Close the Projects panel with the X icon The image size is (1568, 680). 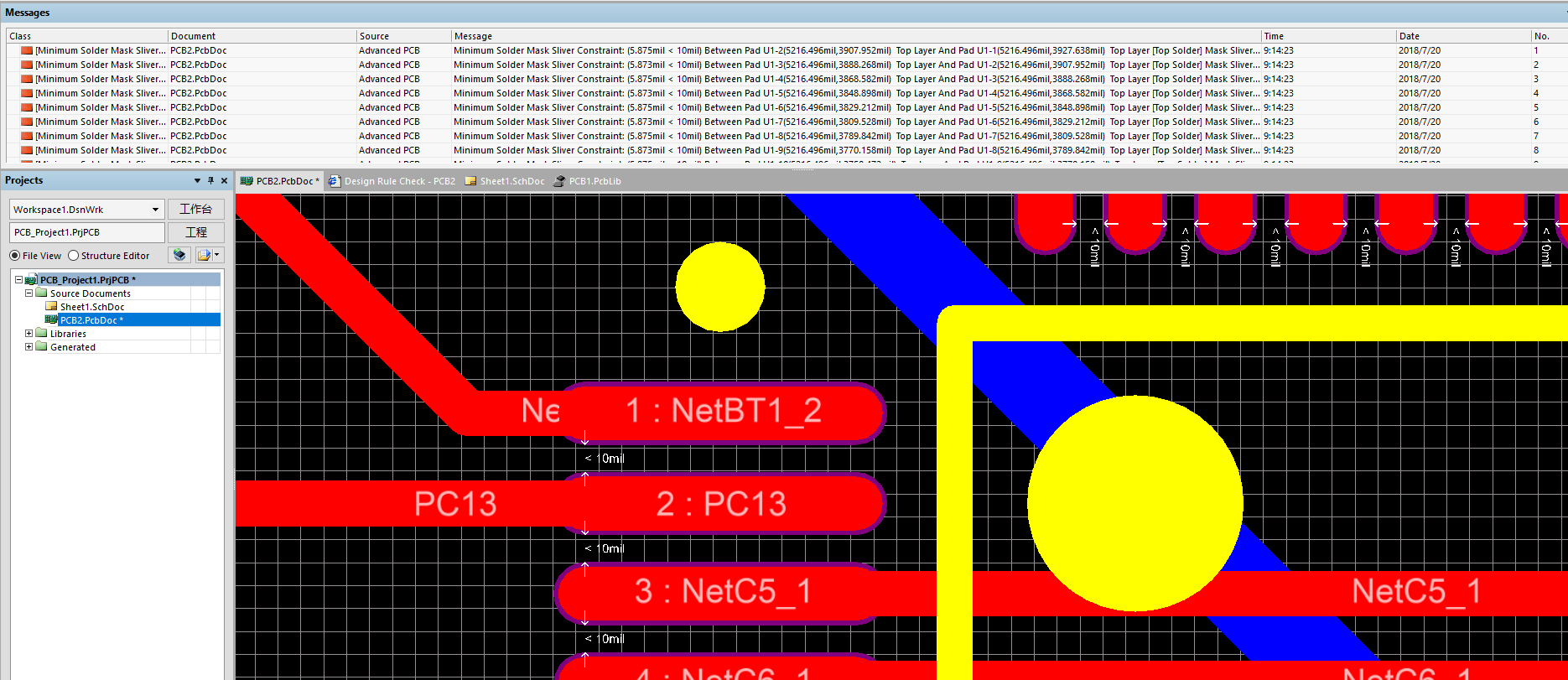pos(224,180)
